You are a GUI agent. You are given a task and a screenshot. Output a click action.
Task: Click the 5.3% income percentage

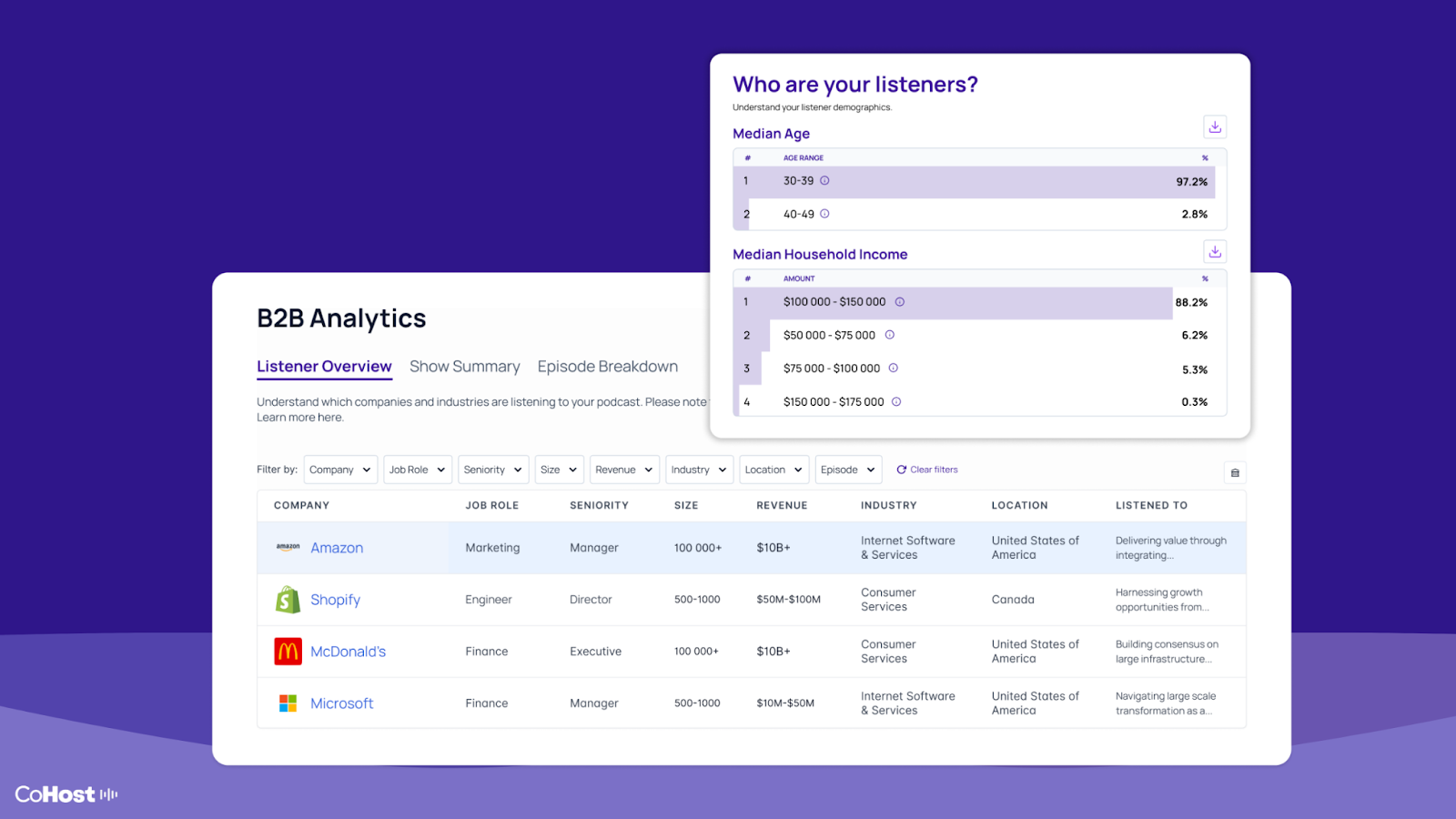(x=1195, y=369)
